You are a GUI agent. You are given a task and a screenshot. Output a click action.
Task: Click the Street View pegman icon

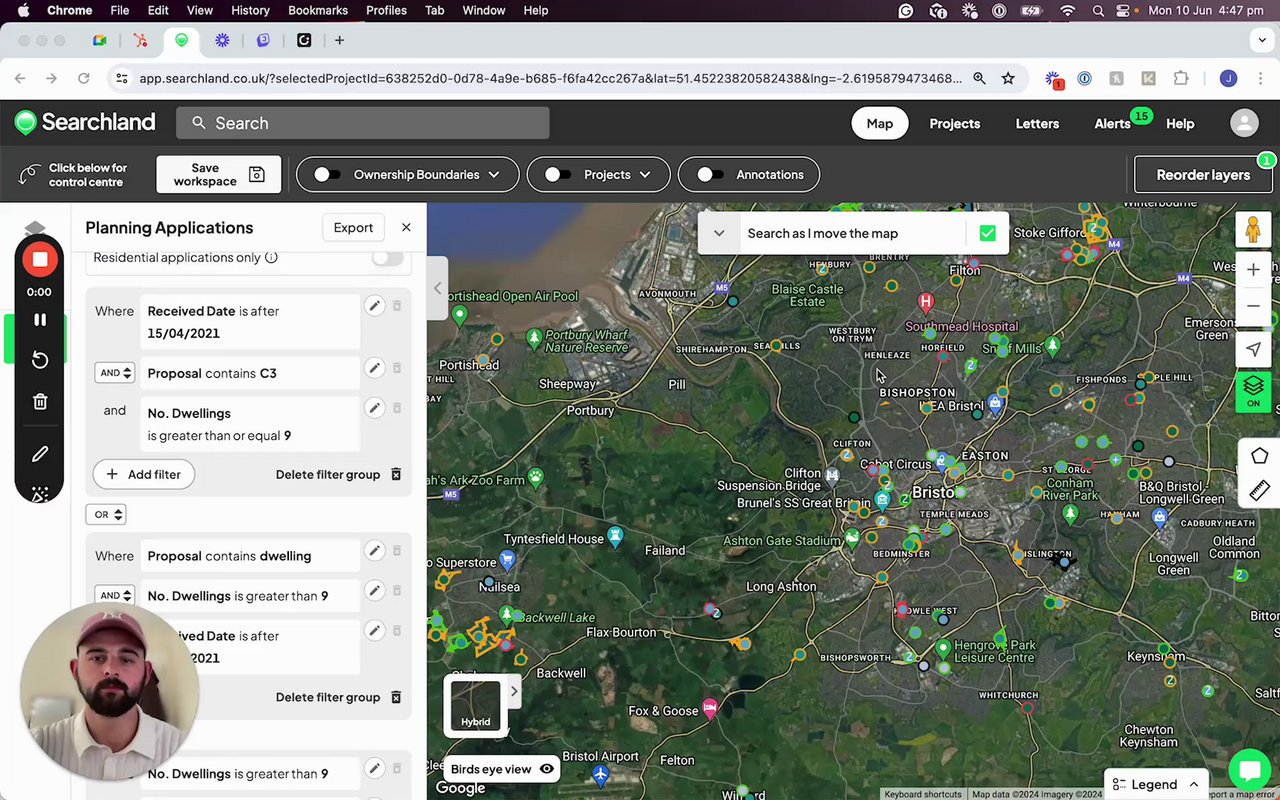(x=1253, y=230)
